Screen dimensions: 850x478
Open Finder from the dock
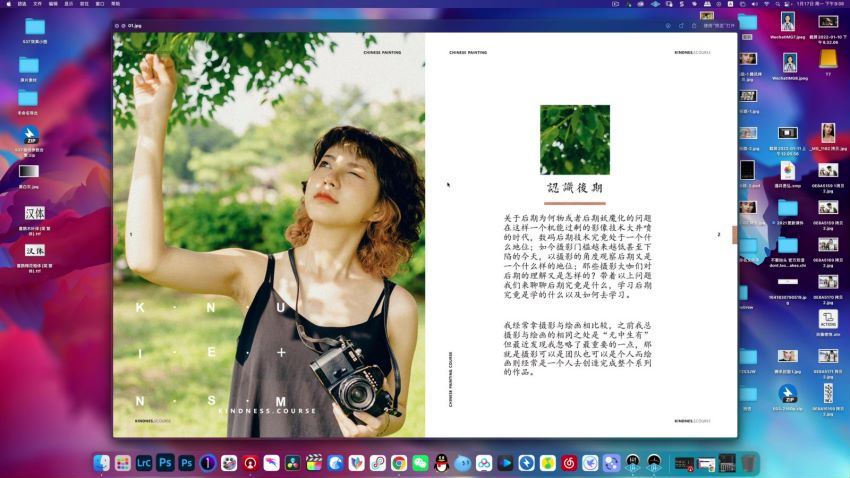tap(101, 463)
